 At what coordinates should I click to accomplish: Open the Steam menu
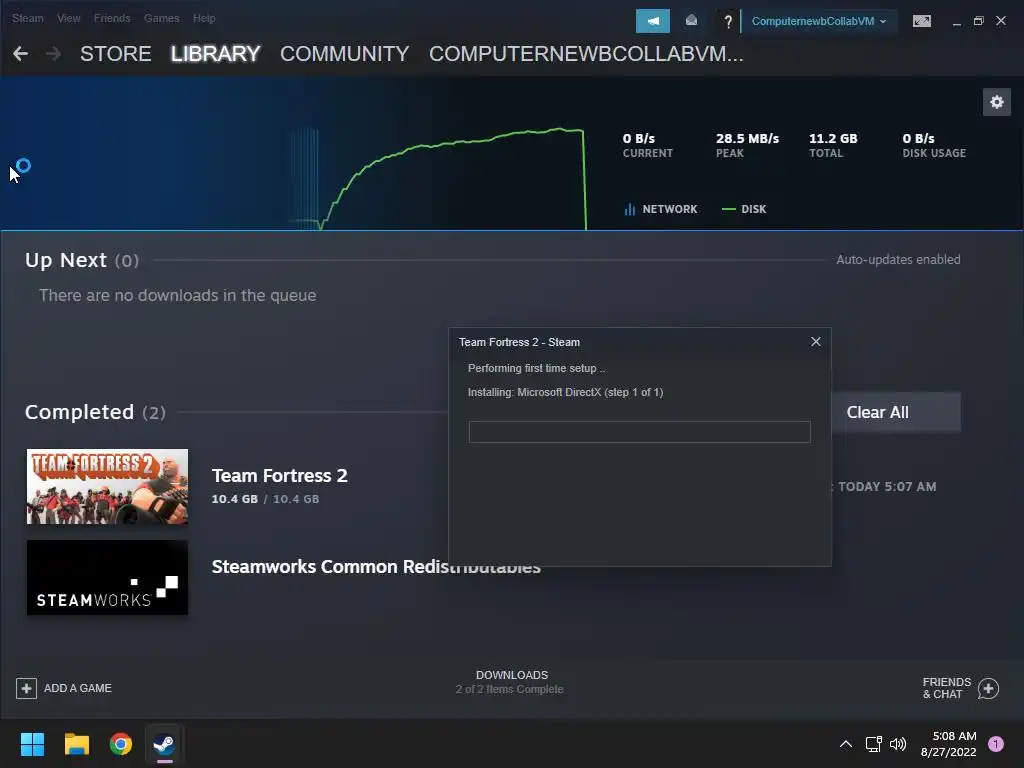27,18
